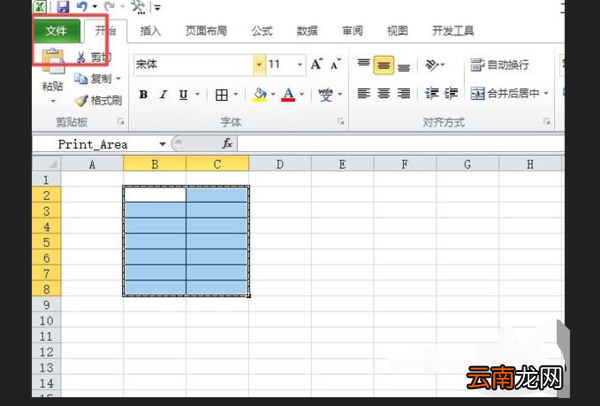The image size is (600, 406).
Task: Switch to the 数据 (Data) tab
Action: (307, 31)
